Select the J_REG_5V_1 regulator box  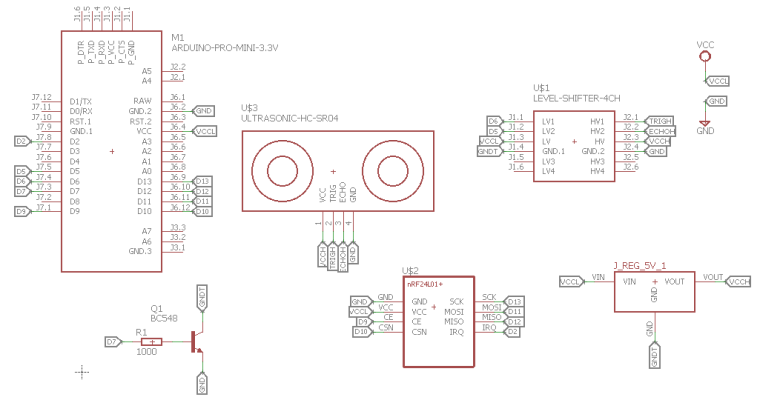click(654, 291)
